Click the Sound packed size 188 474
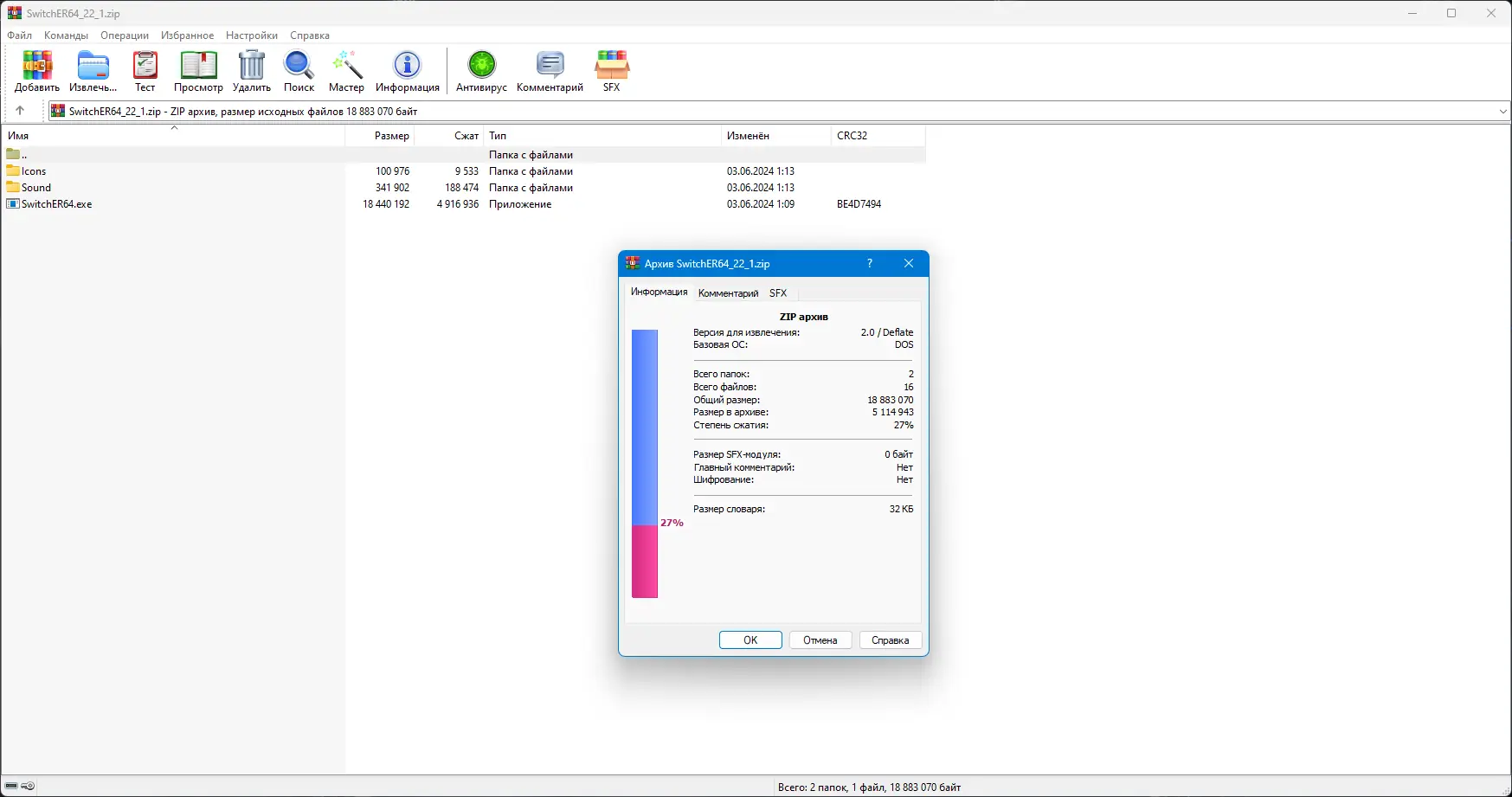This screenshot has width=1512, height=797. point(461,188)
